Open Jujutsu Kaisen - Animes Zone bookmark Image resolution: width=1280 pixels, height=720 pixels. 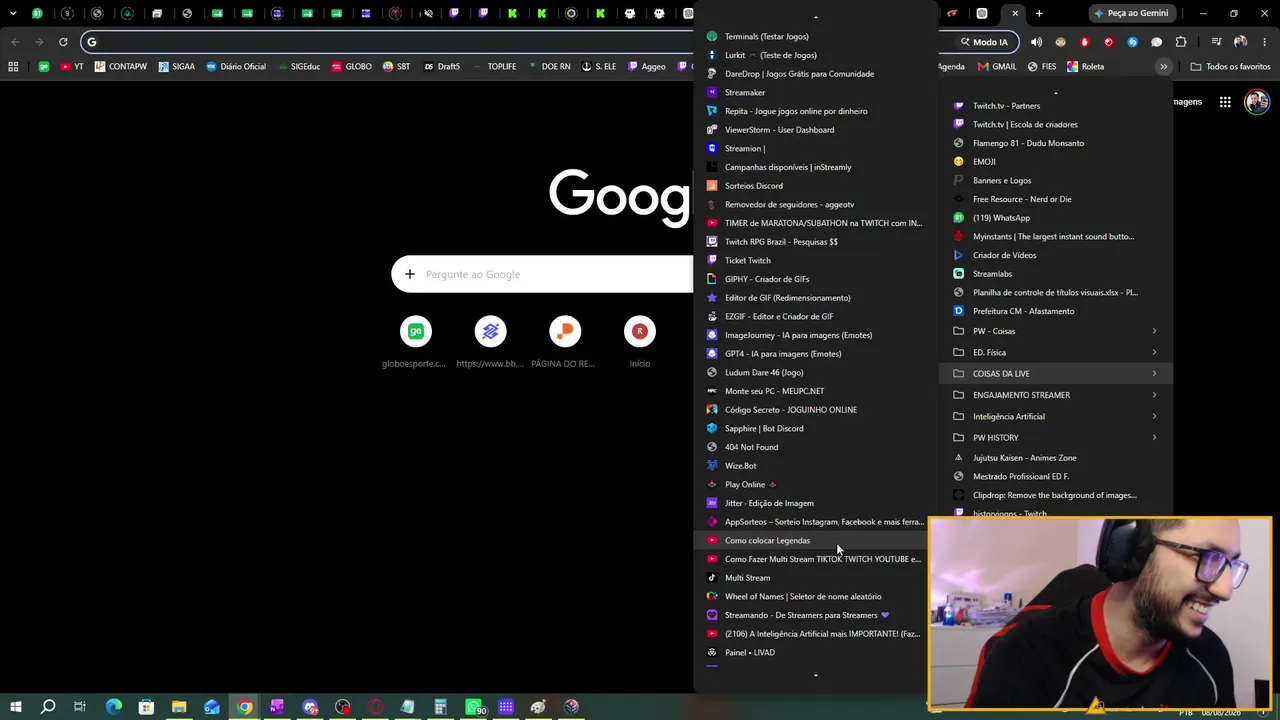click(1055, 458)
